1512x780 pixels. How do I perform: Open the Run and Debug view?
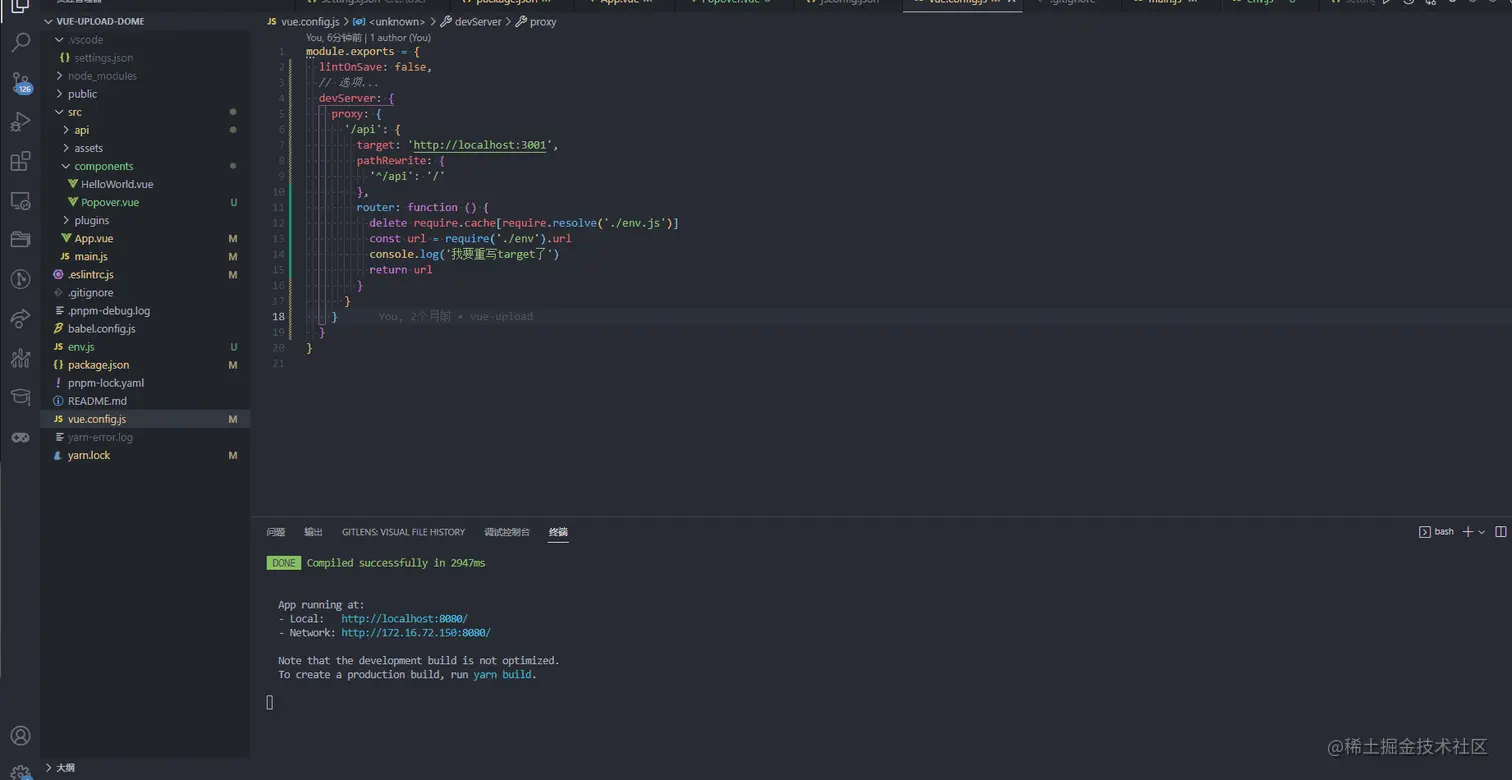click(20, 123)
